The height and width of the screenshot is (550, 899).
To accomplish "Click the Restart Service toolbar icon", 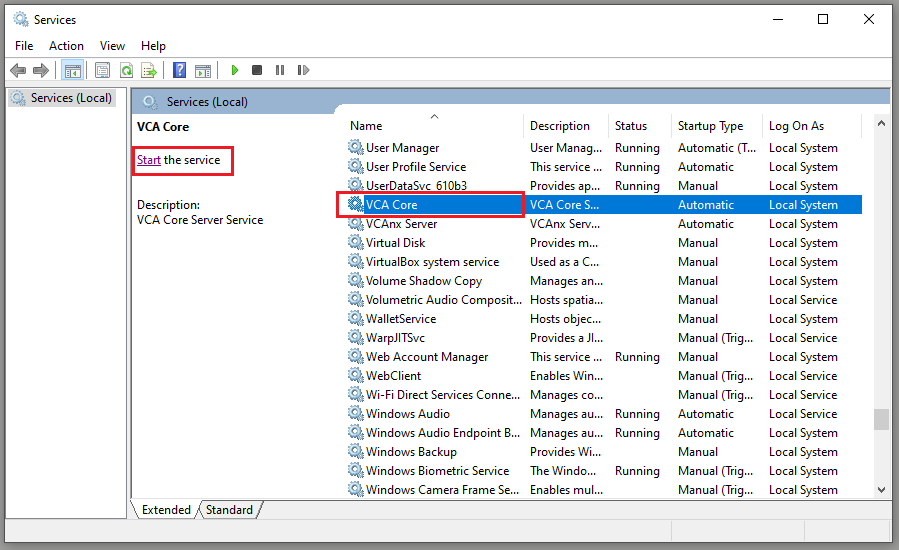I will 302,70.
